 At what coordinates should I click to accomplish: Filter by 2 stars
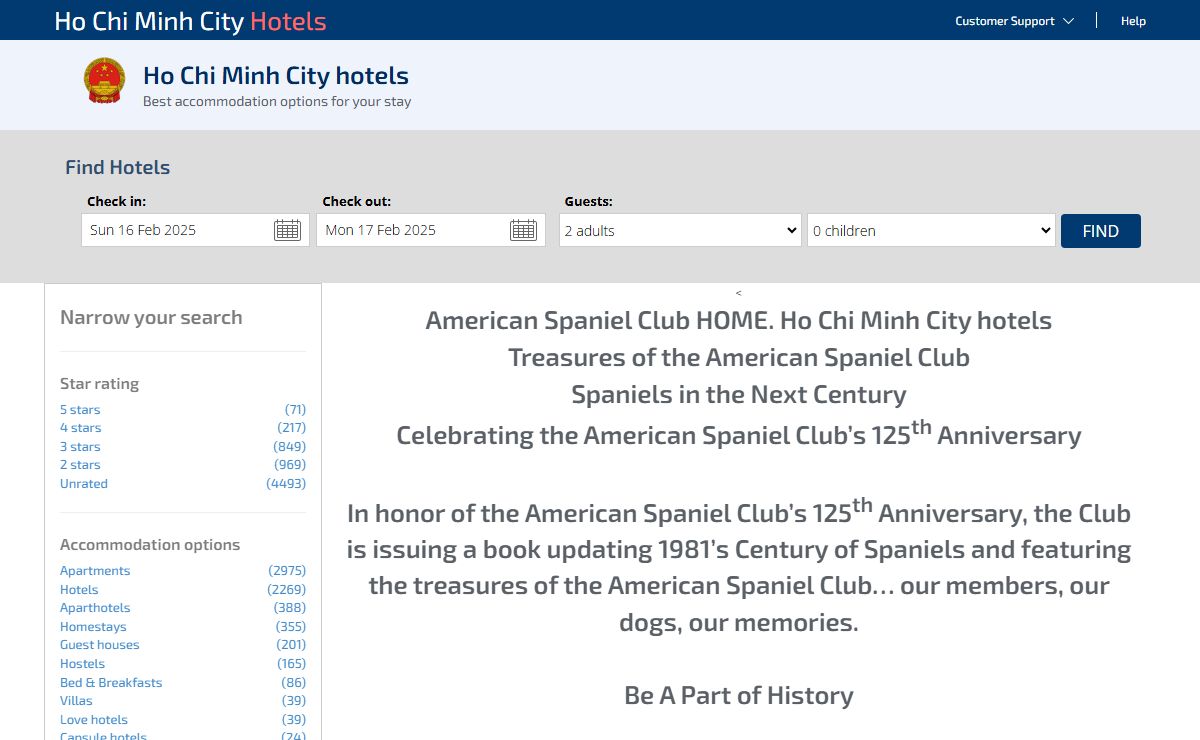click(80, 465)
